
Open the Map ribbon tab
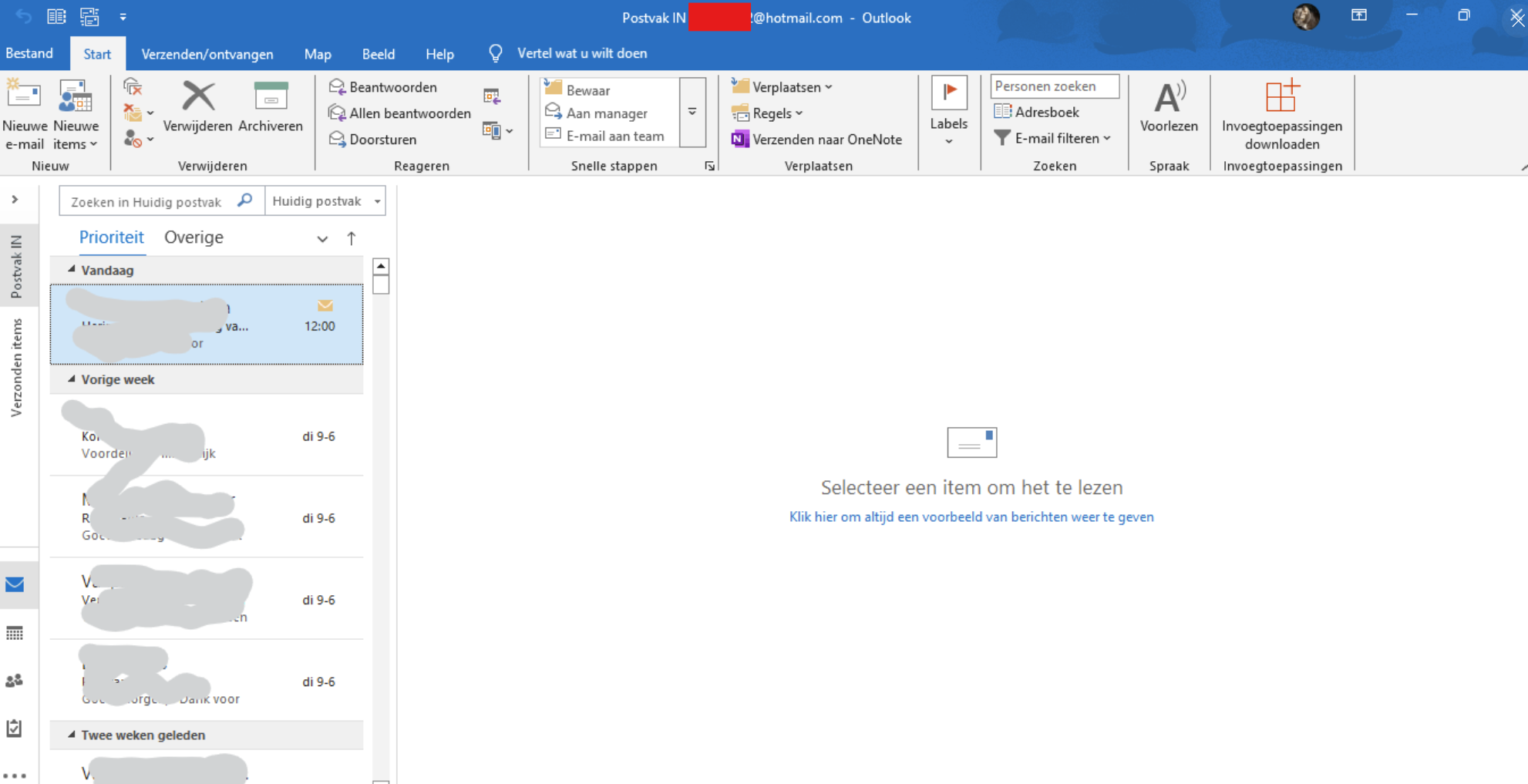click(x=318, y=54)
